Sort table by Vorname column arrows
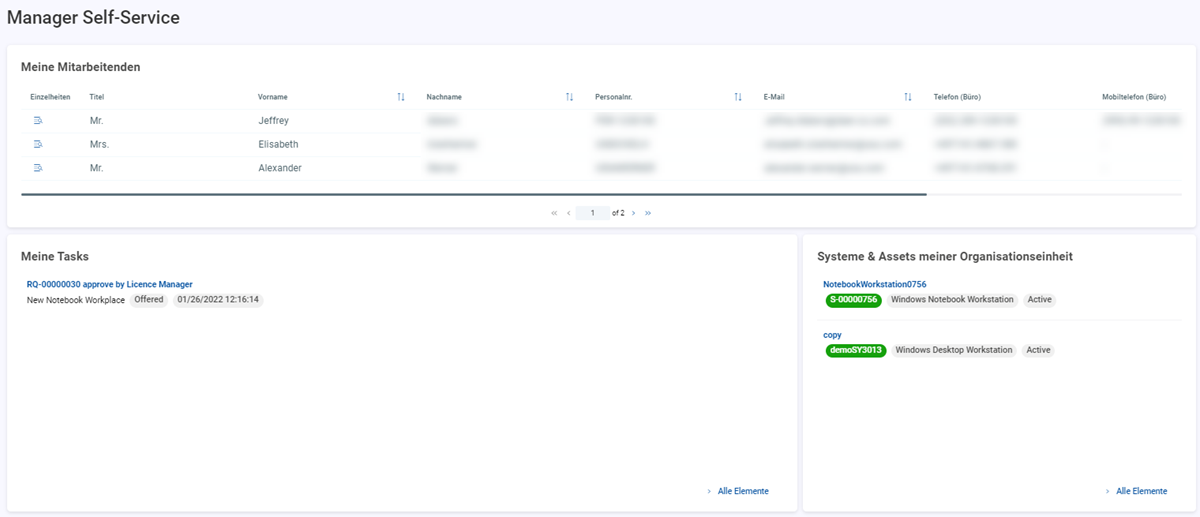The width and height of the screenshot is (1200, 517). coord(401,97)
